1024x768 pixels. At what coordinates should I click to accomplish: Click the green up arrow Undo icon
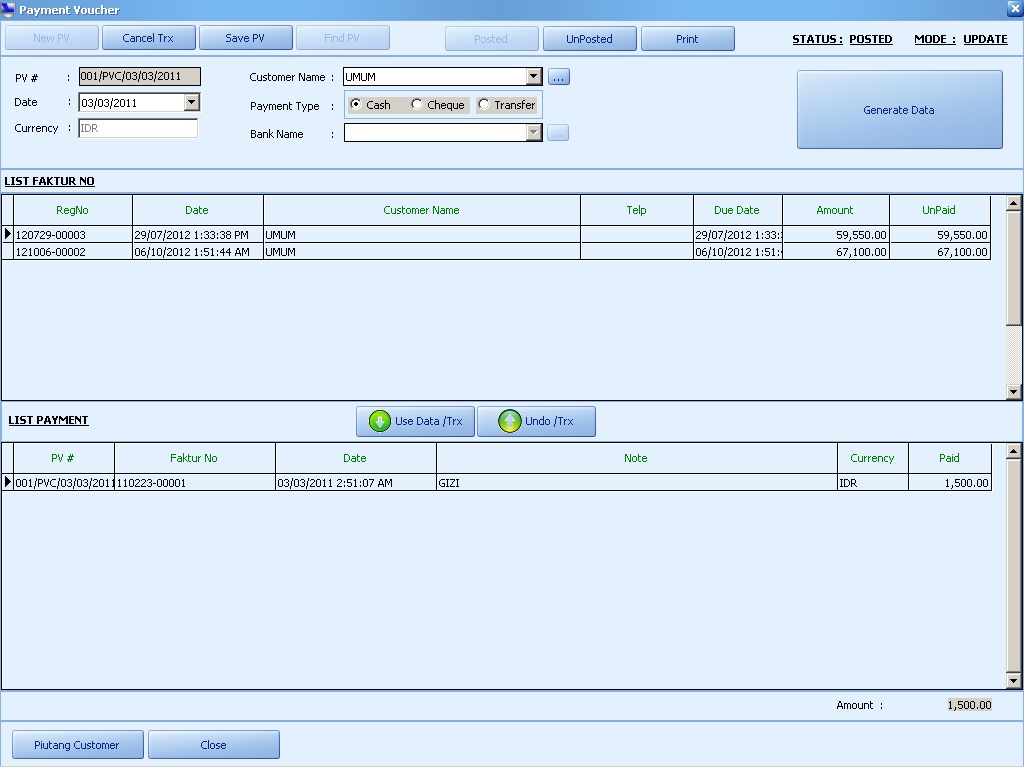[x=510, y=421]
